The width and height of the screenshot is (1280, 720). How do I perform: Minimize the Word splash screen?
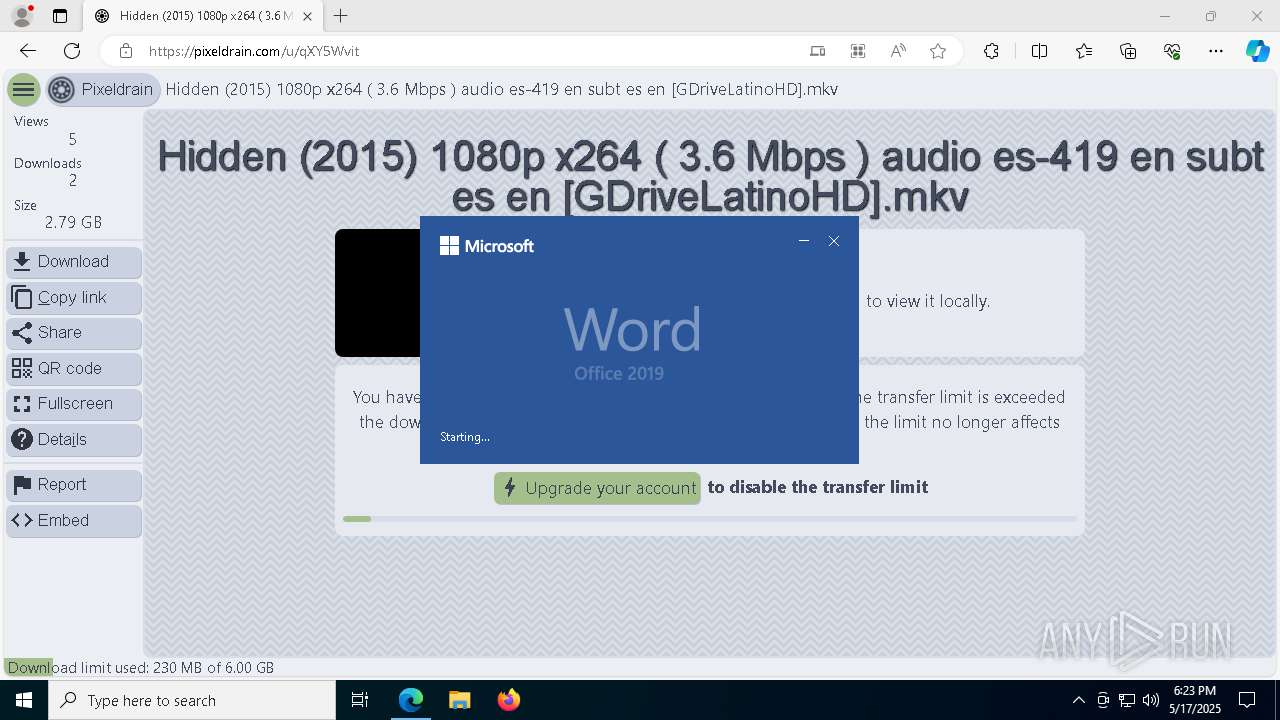point(804,241)
